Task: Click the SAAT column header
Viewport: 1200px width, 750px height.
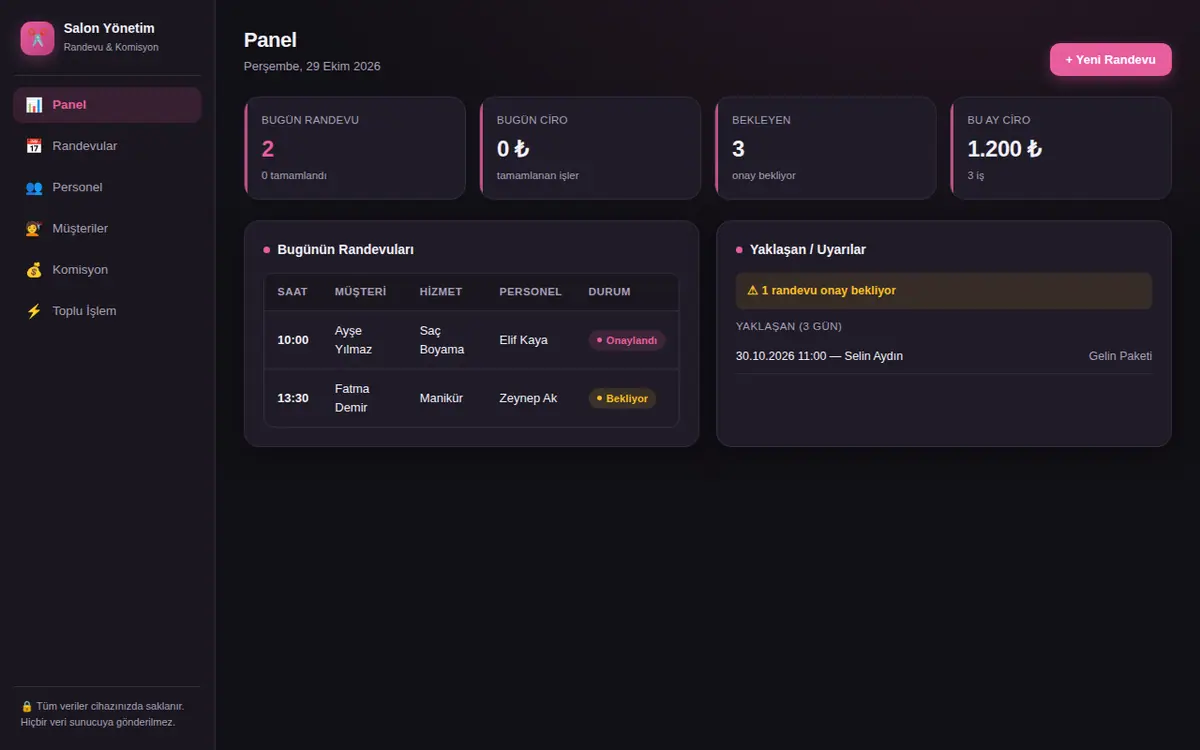Action: tap(292, 292)
